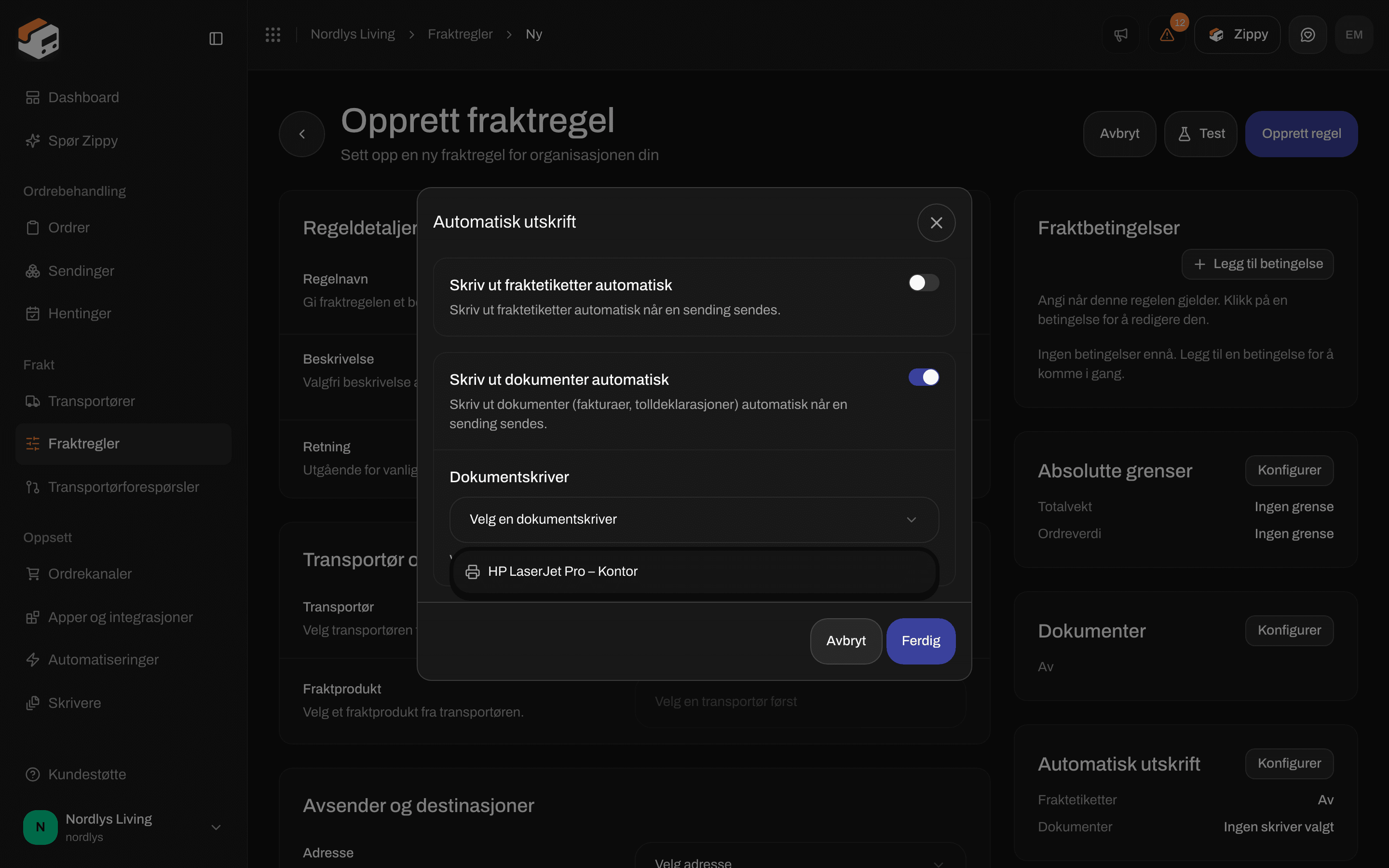Open Dashboard in sidebar
Screen dimensions: 1389x868
point(123,97)
